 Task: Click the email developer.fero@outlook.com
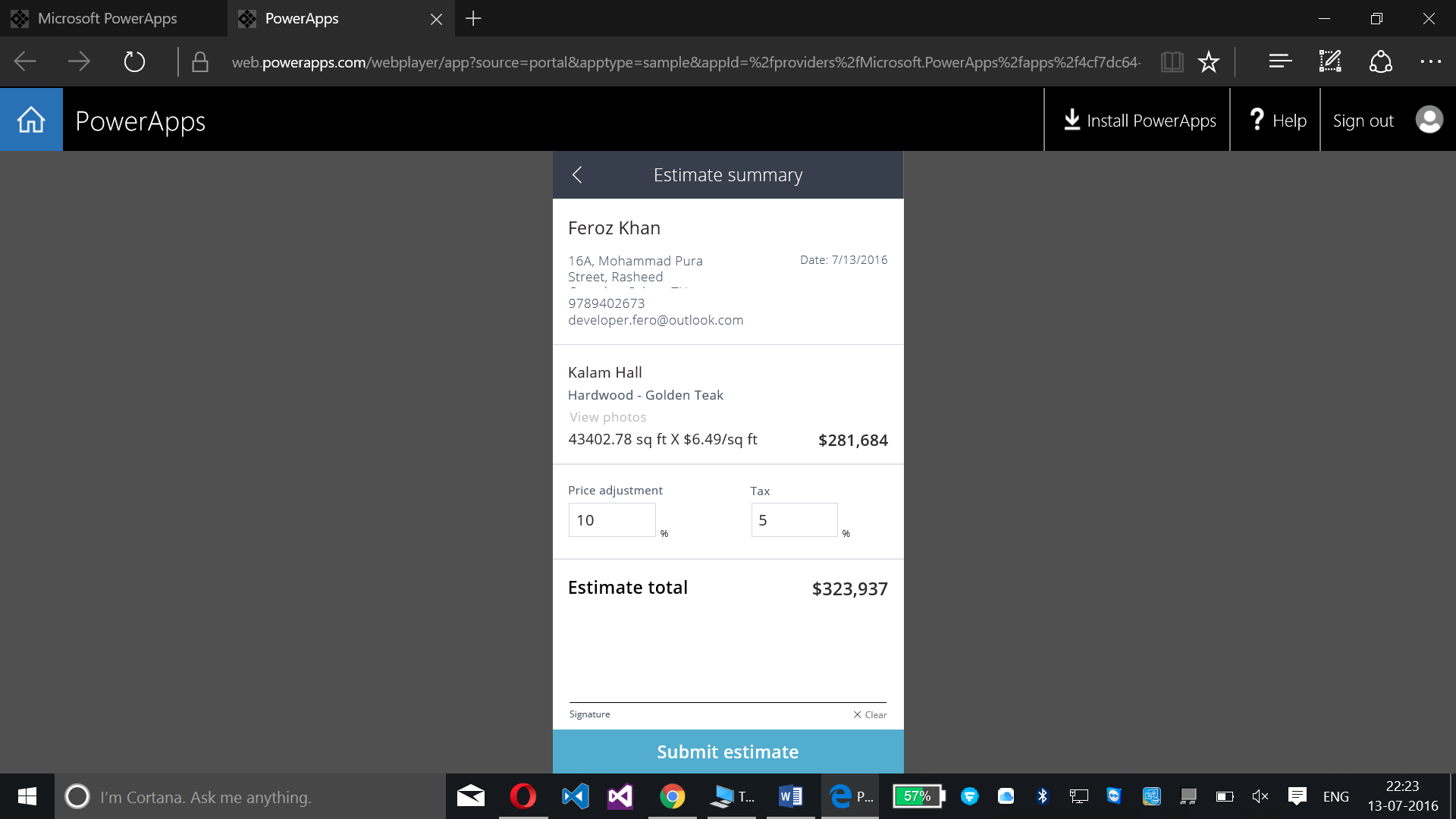pos(656,320)
